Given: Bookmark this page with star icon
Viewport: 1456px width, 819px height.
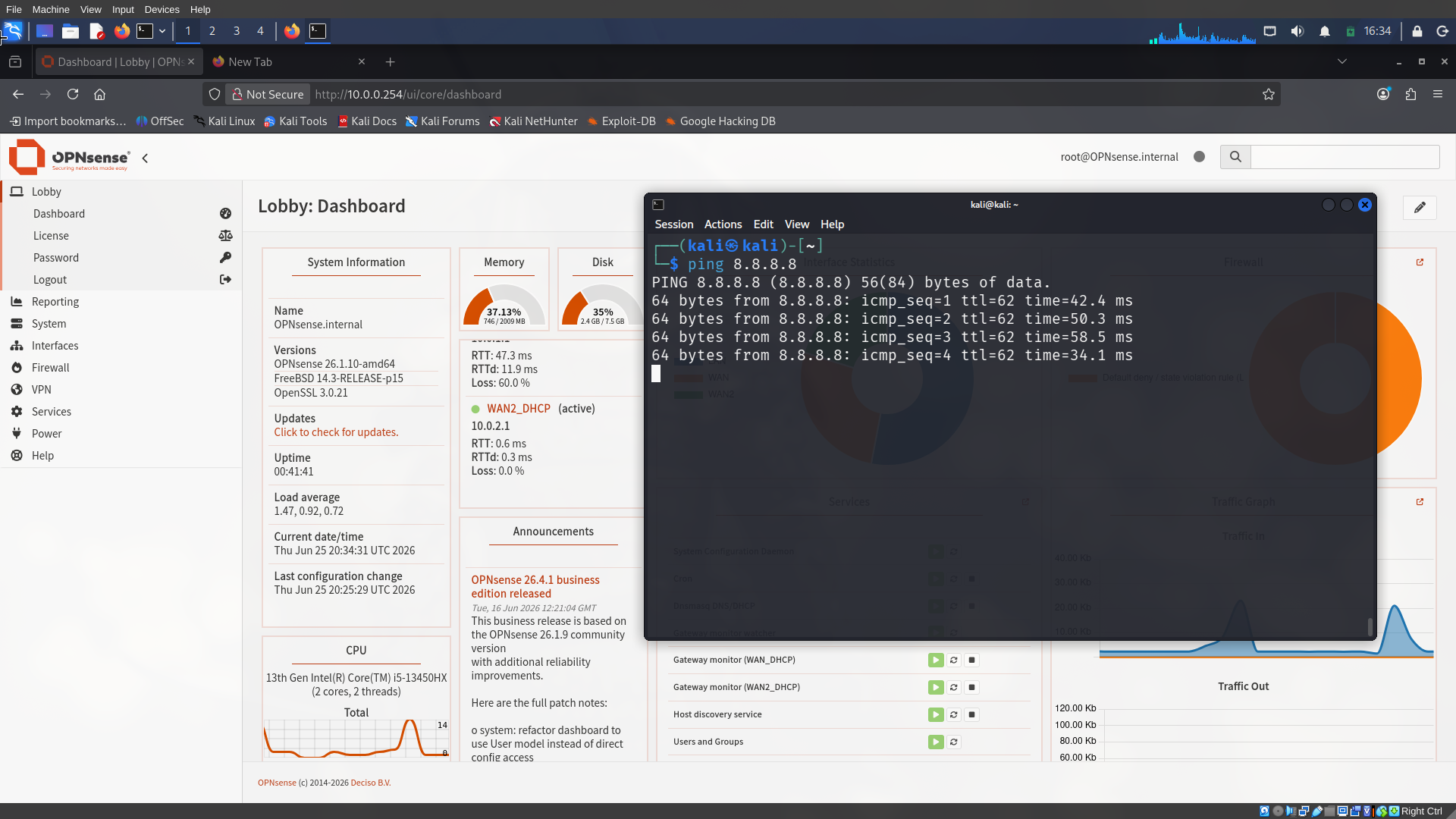Looking at the screenshot, I should tap(1268, 94).
